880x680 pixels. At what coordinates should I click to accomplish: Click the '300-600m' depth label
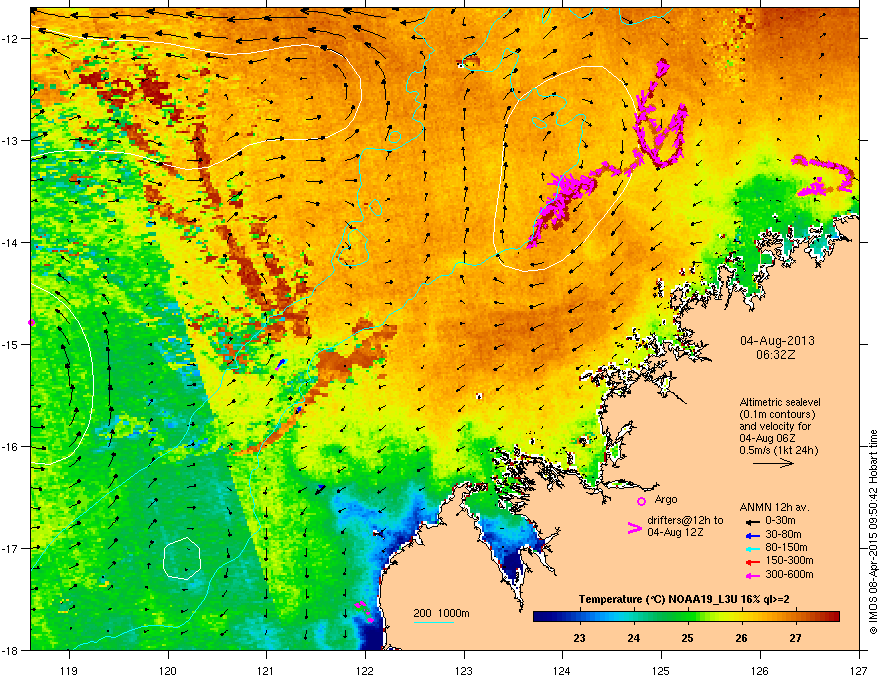790,574
